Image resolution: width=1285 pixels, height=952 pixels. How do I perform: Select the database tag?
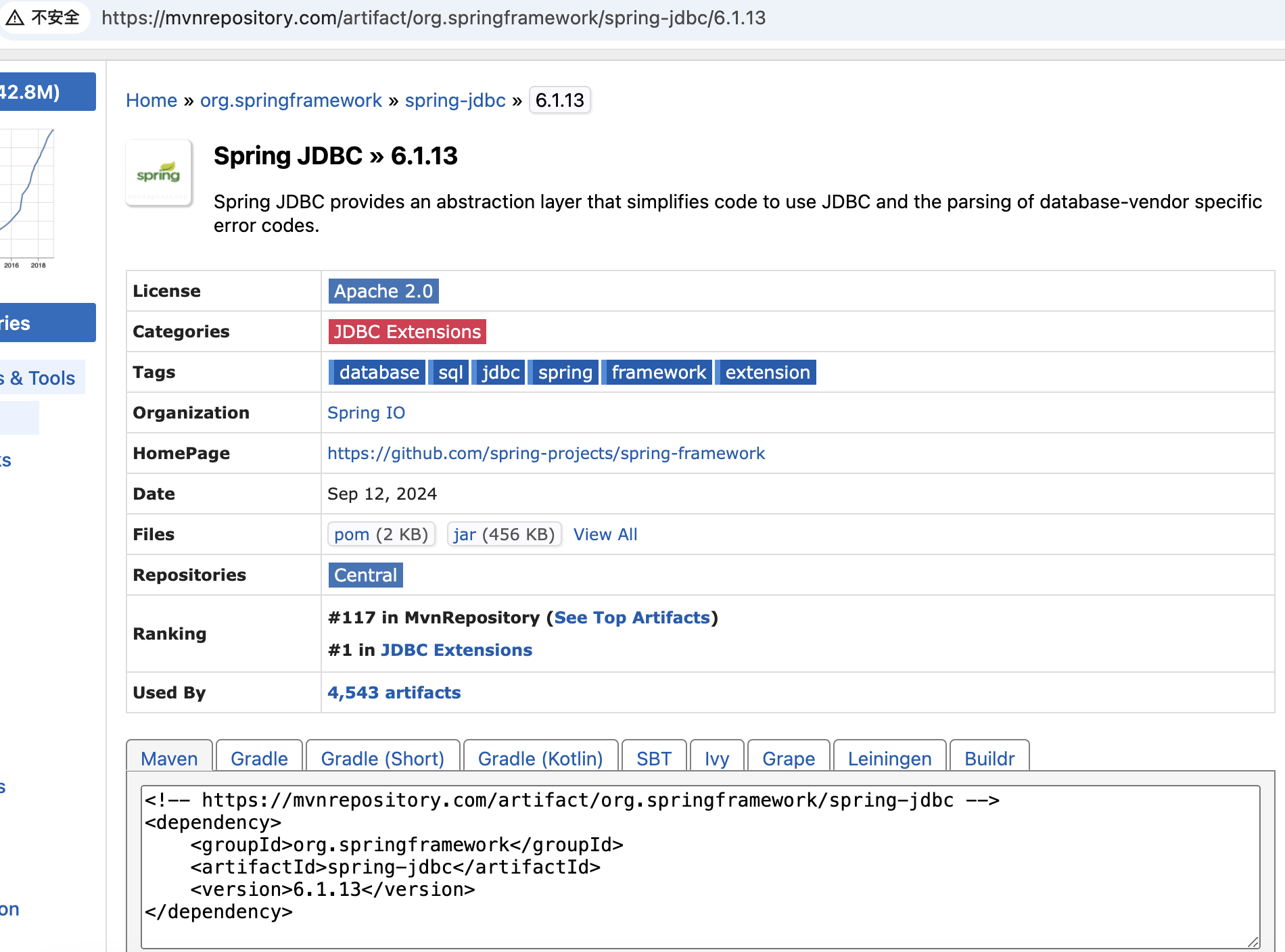tap(378, 373)
